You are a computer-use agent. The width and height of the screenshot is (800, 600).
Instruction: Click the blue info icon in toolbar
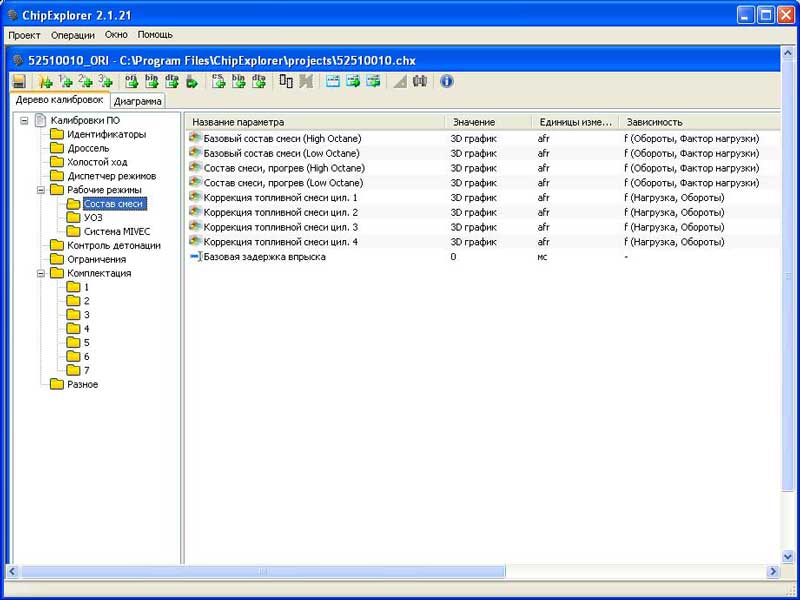coord(447,81)
